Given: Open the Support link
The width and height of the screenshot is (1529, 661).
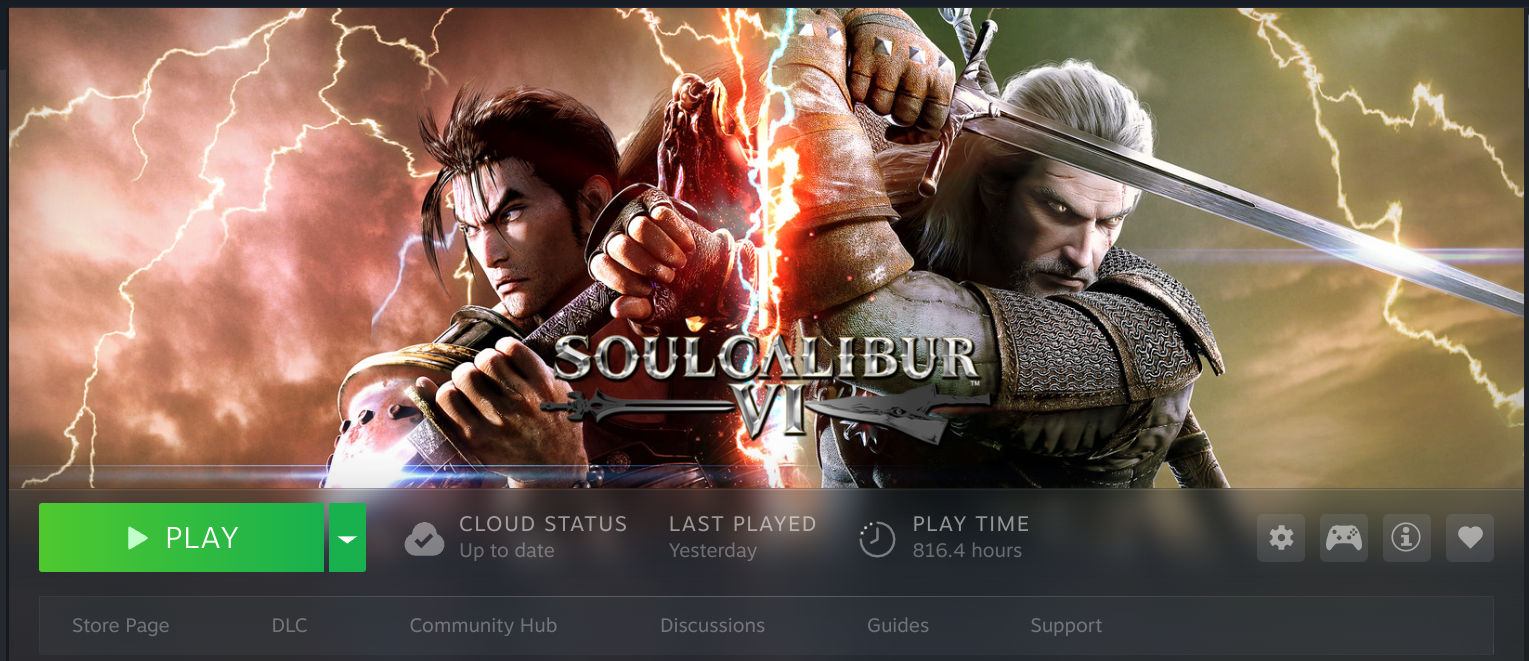Looking at the screenshot, I should coord(1066,626).
